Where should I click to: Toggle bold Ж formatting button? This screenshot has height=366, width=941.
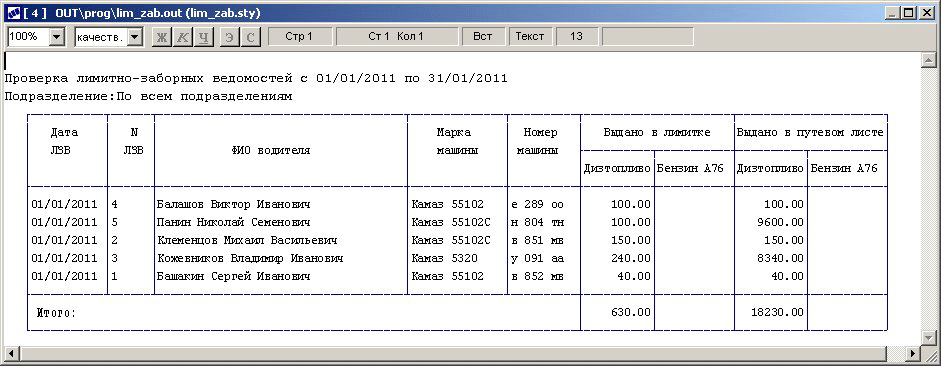[x=161, y=37]
